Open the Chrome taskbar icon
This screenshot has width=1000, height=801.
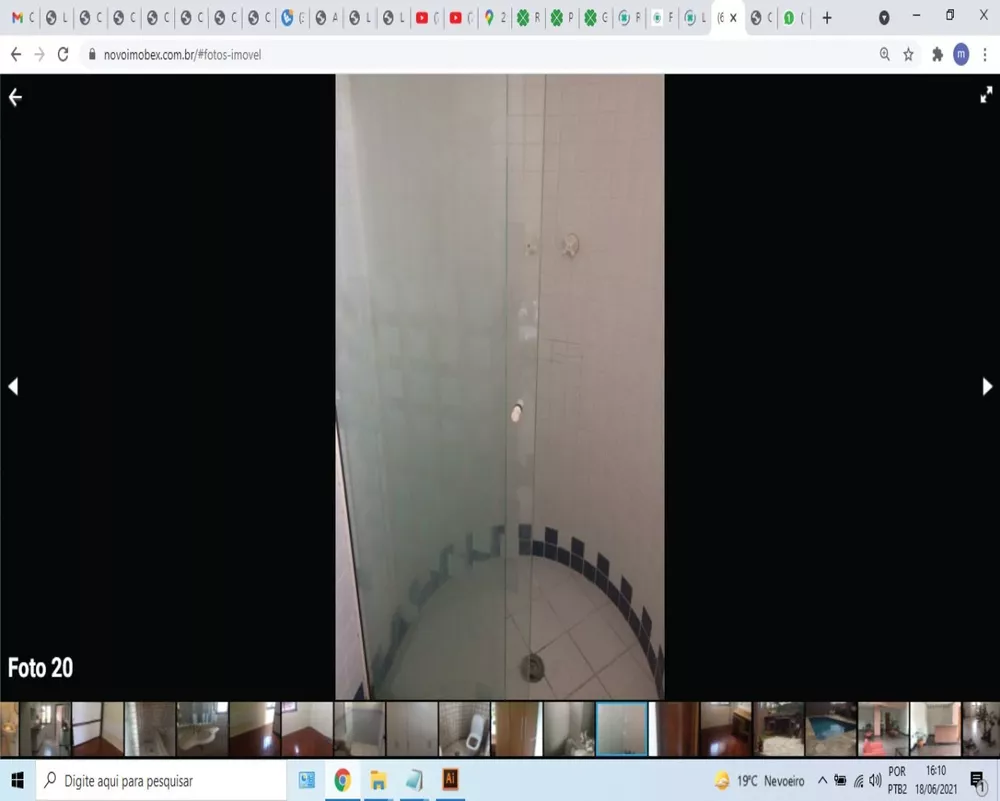pos(342,780)
